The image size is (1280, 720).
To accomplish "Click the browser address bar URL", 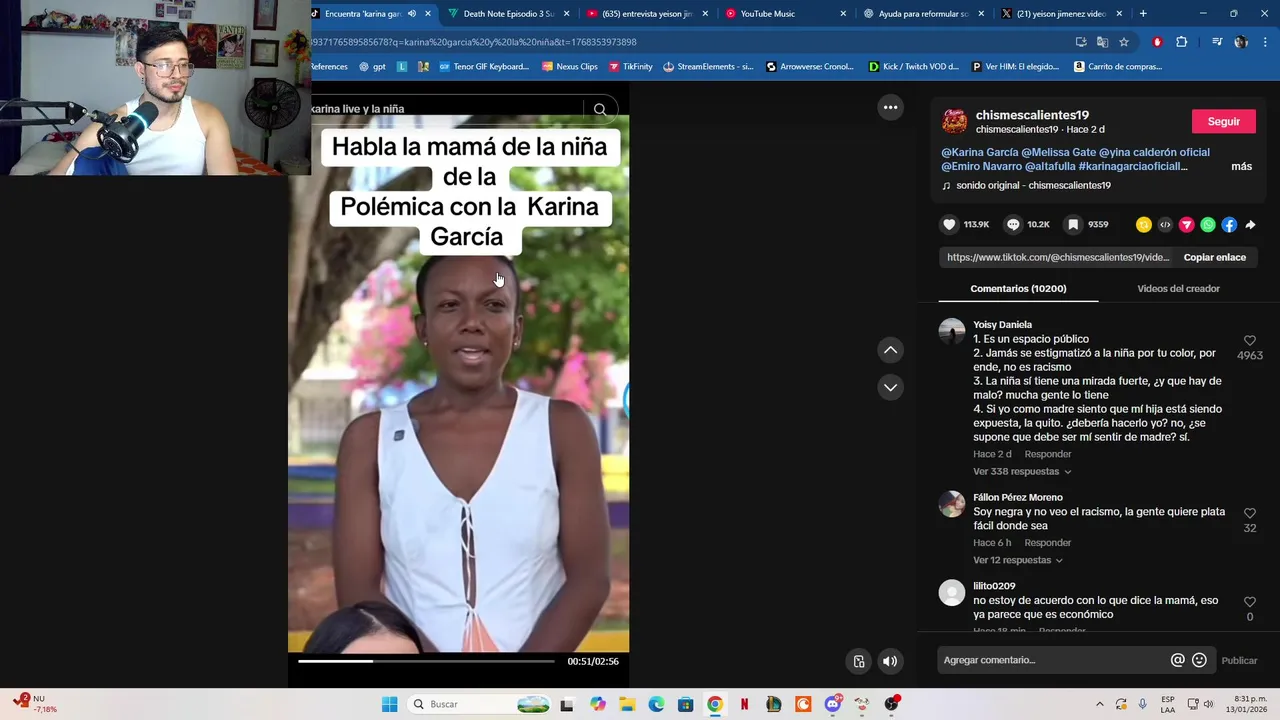I will [x=474, y=42].
